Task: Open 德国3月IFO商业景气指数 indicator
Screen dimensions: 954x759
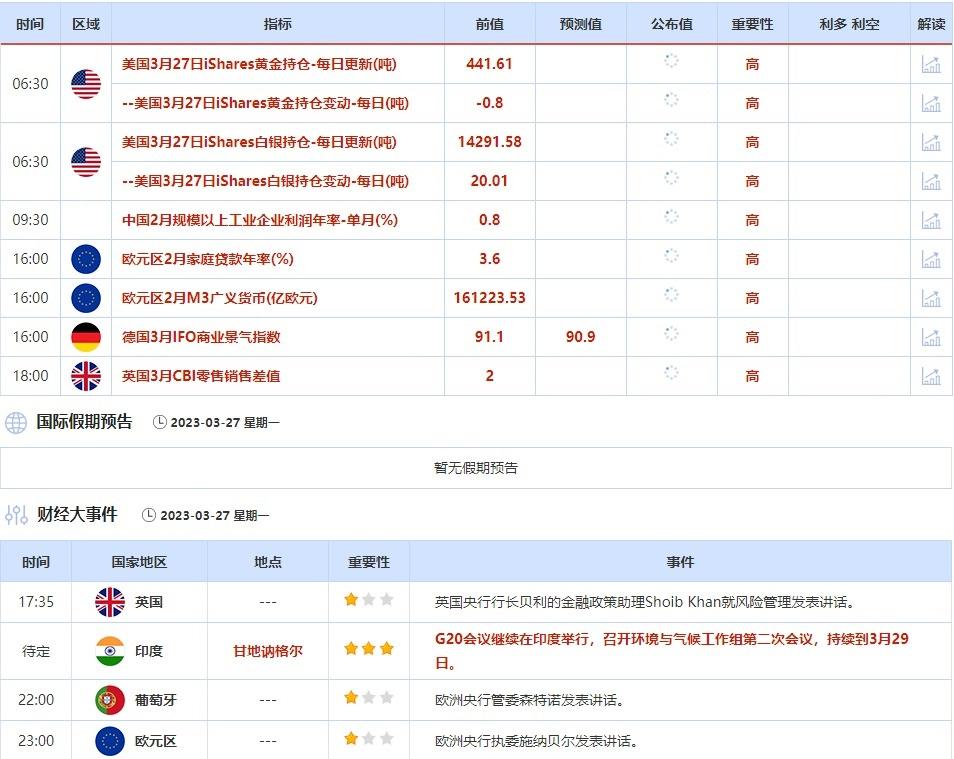Action: point(201,337)
